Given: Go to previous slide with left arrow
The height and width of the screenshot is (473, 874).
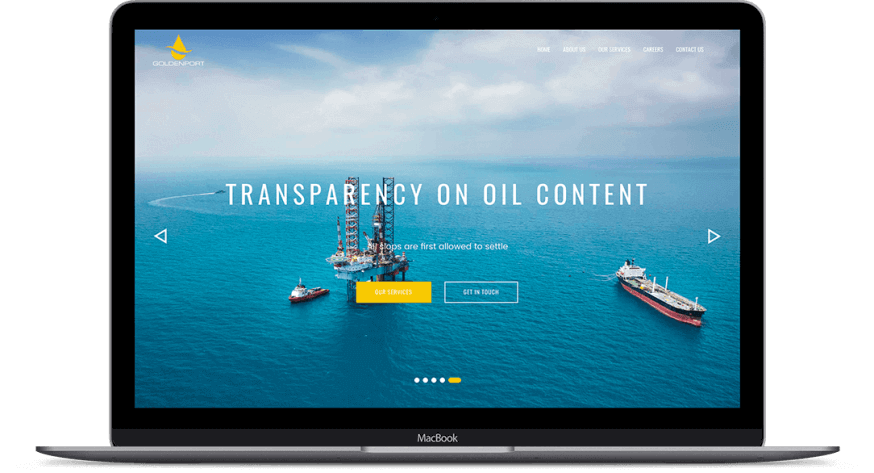Looking at the screenshot, I should coord(160,236).
